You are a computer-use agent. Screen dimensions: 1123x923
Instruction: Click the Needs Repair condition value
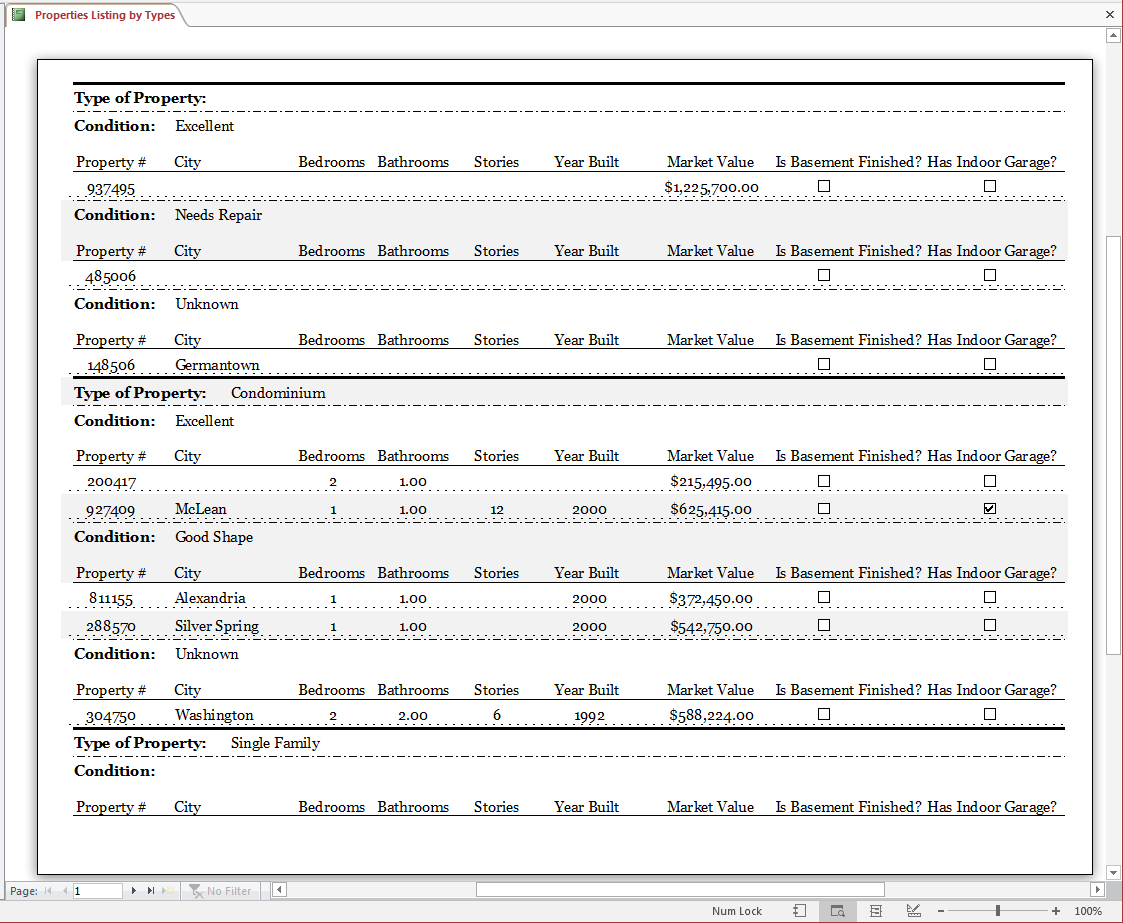coord(218,215)
